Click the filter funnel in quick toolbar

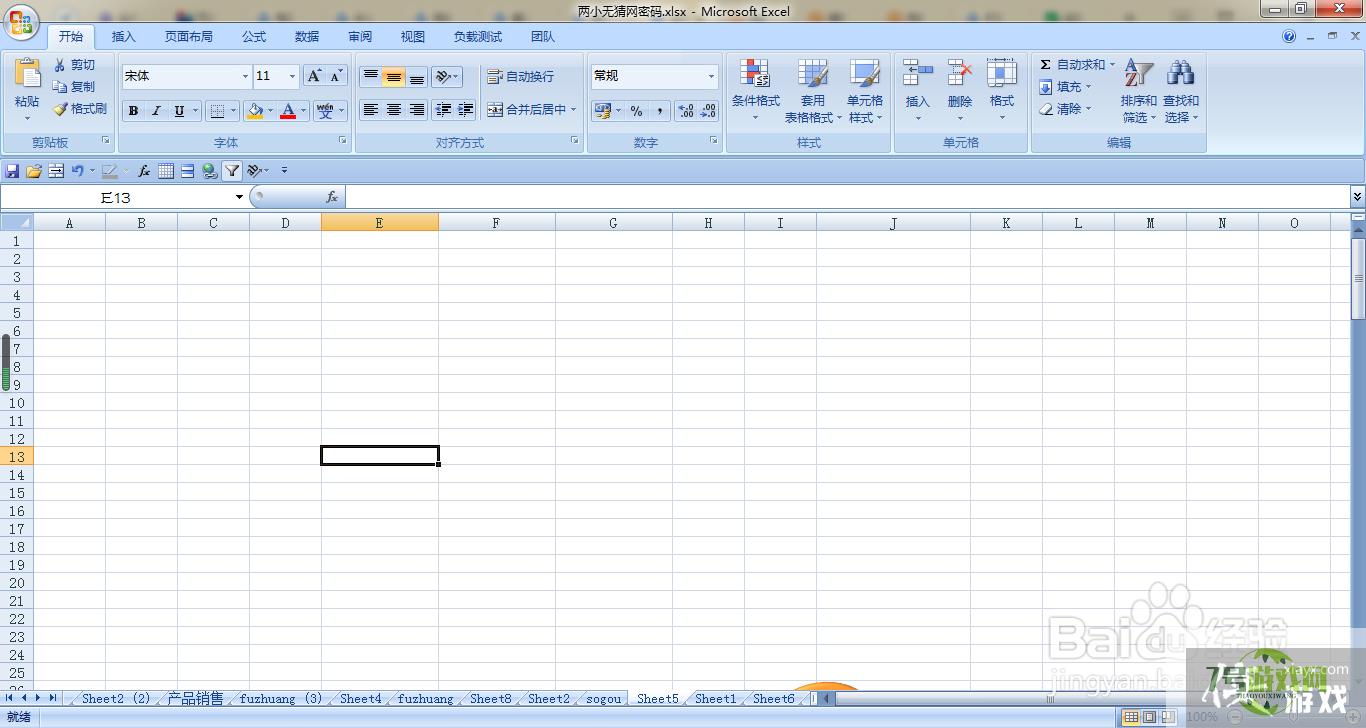232,171
